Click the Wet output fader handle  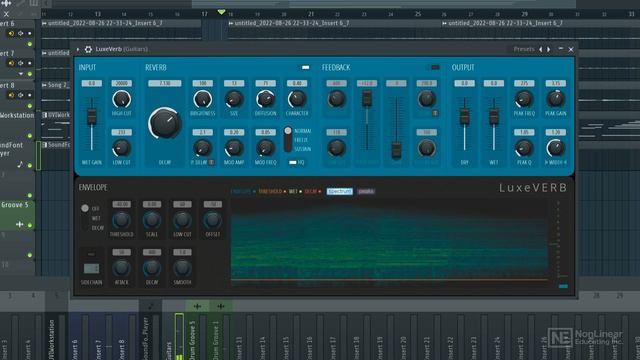[493, 116]
